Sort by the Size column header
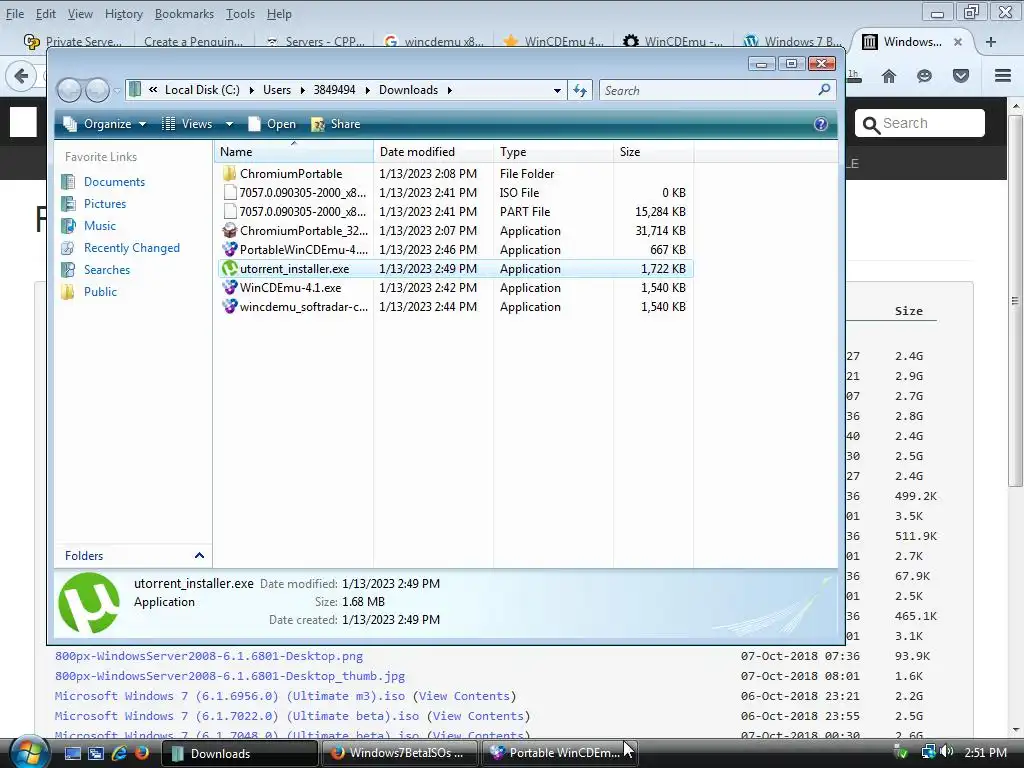1024x768 pixels. point(654,152)
